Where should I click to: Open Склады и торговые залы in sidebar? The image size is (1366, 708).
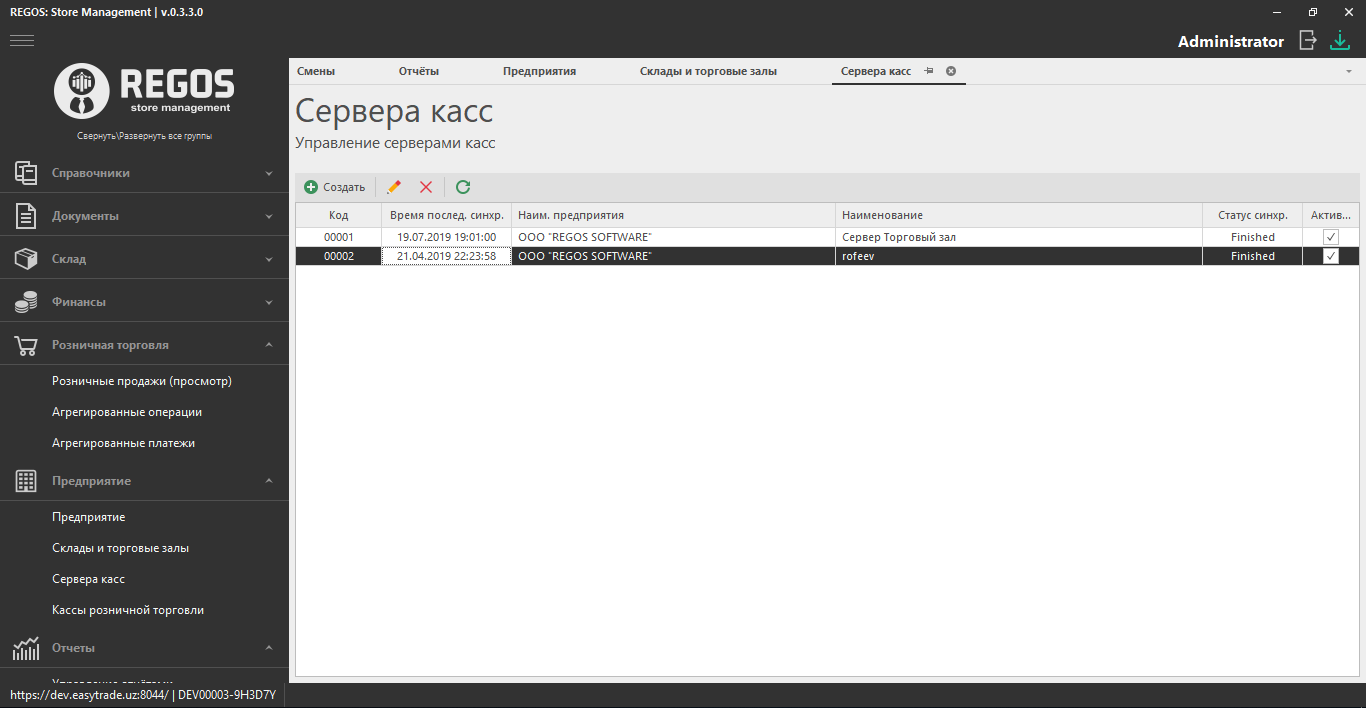tap(121, 548)
